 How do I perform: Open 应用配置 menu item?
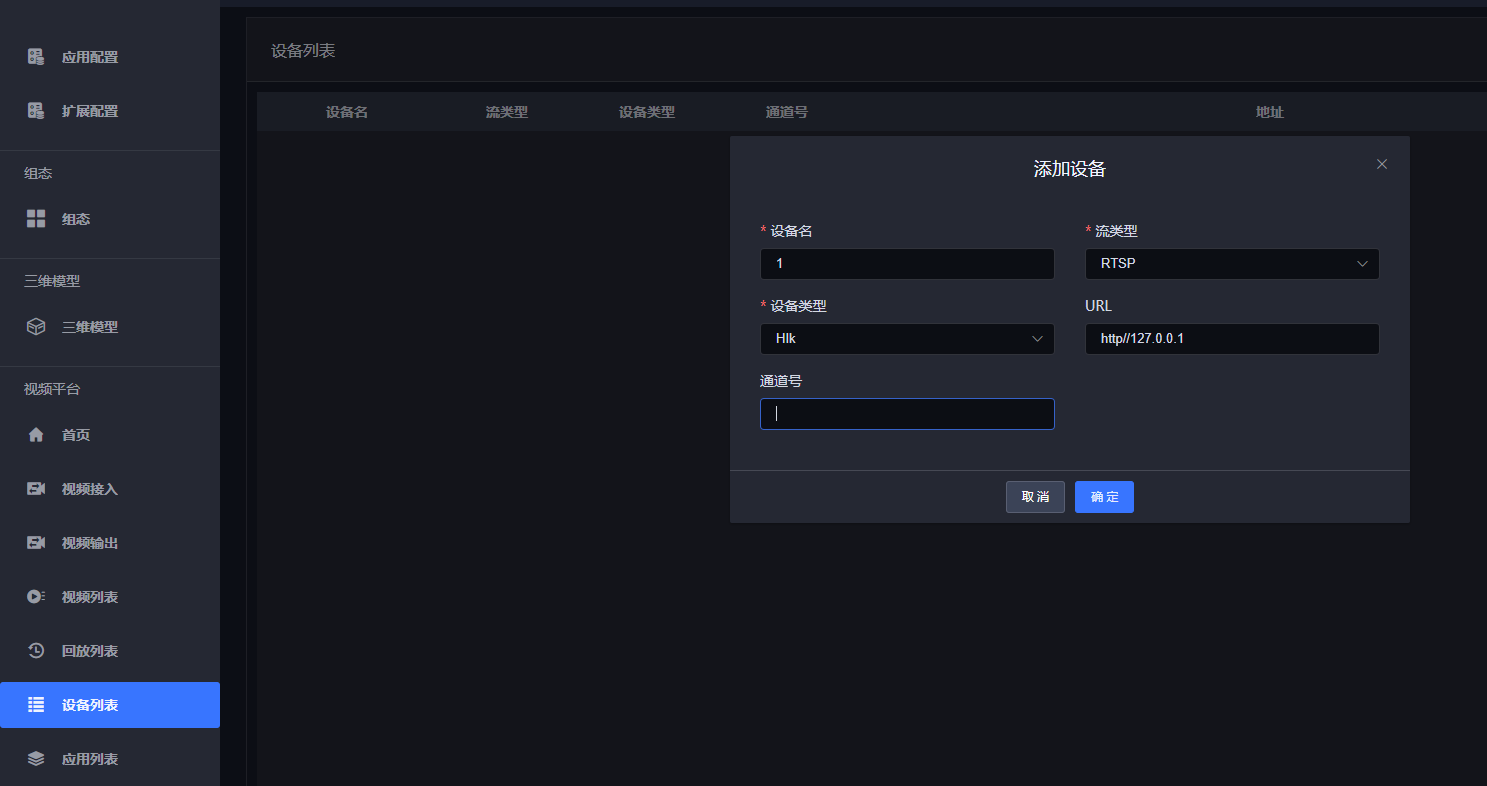tap(110, 57)
